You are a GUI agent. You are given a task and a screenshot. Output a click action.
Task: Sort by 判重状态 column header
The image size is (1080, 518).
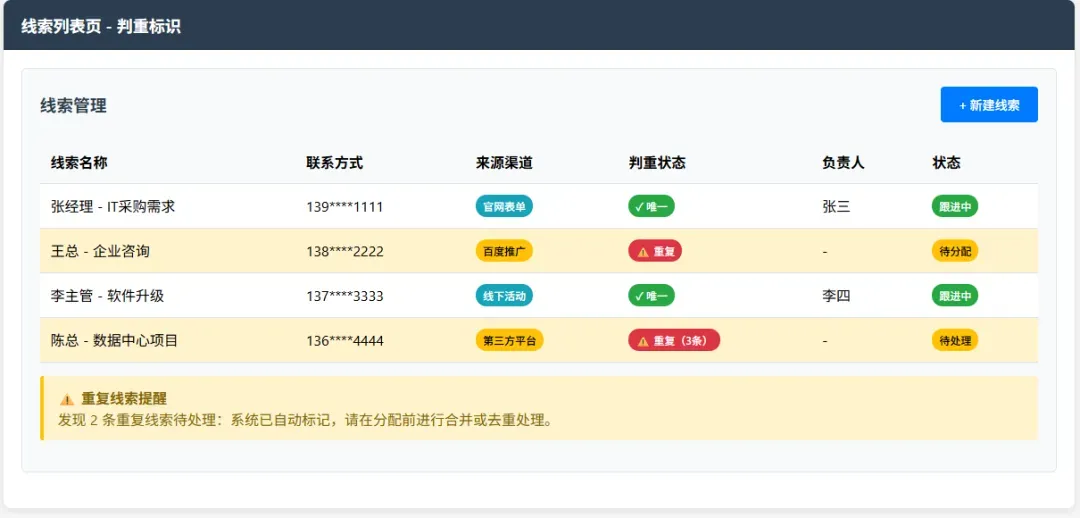(x=657, y=163)
